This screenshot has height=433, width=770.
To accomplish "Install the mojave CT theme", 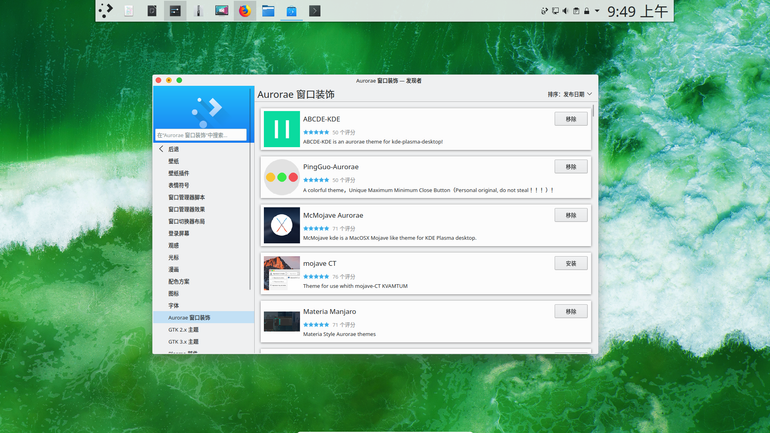I will coord(571,264).
